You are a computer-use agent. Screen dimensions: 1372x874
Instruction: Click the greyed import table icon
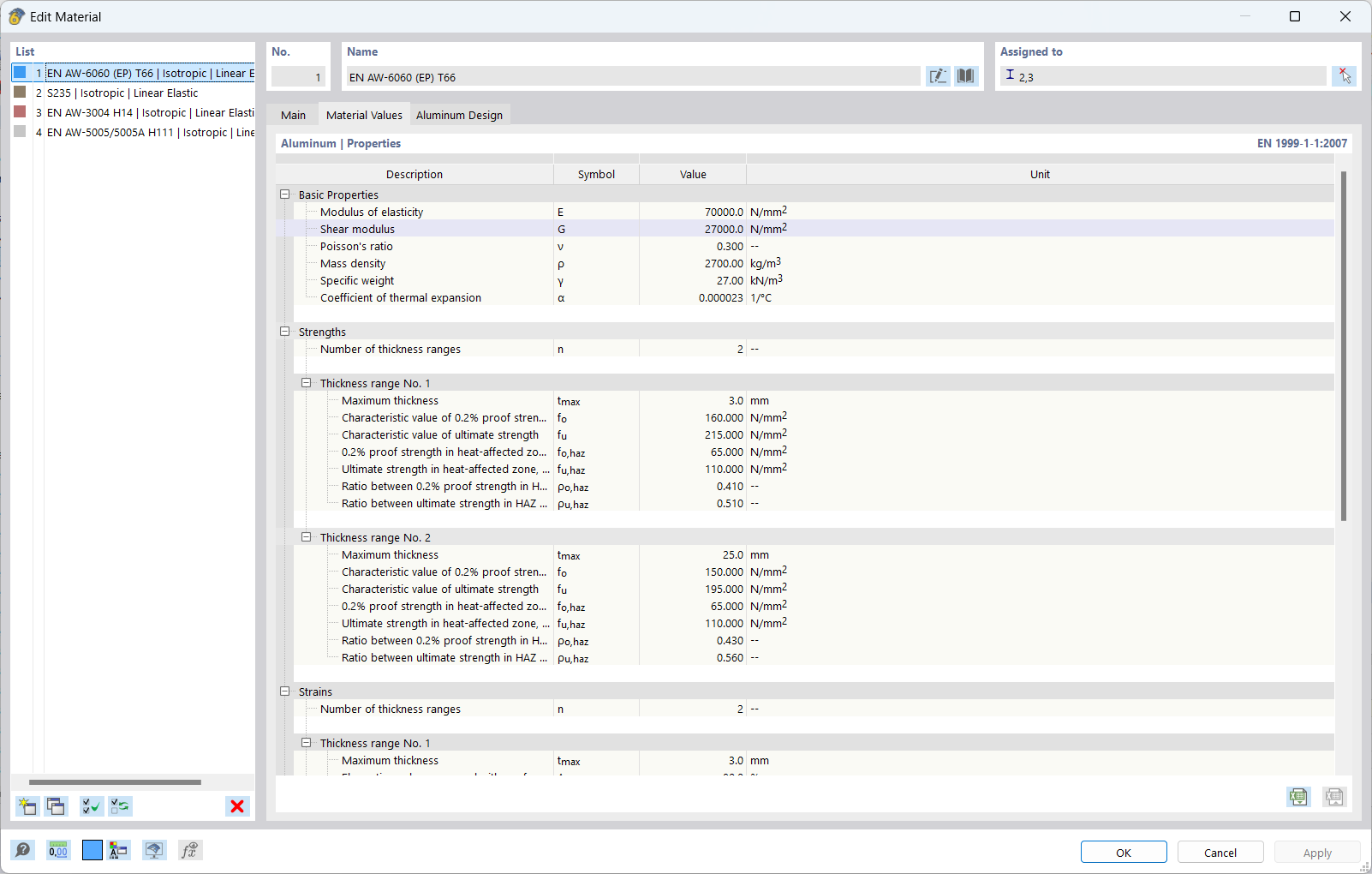click(1334, 797)
